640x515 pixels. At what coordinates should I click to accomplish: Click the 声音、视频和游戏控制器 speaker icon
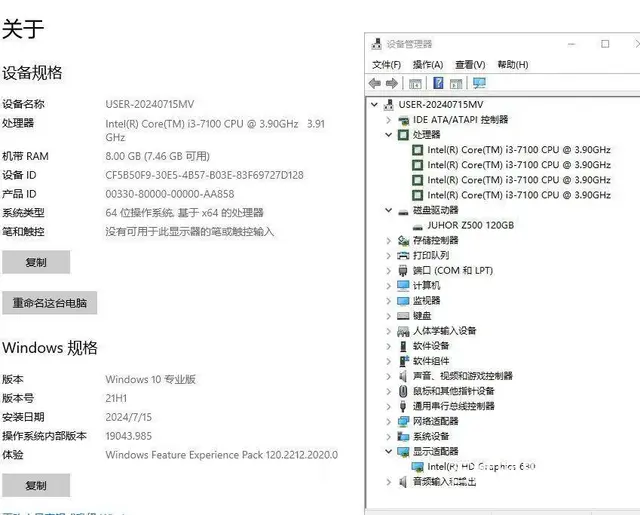(403, 376)
